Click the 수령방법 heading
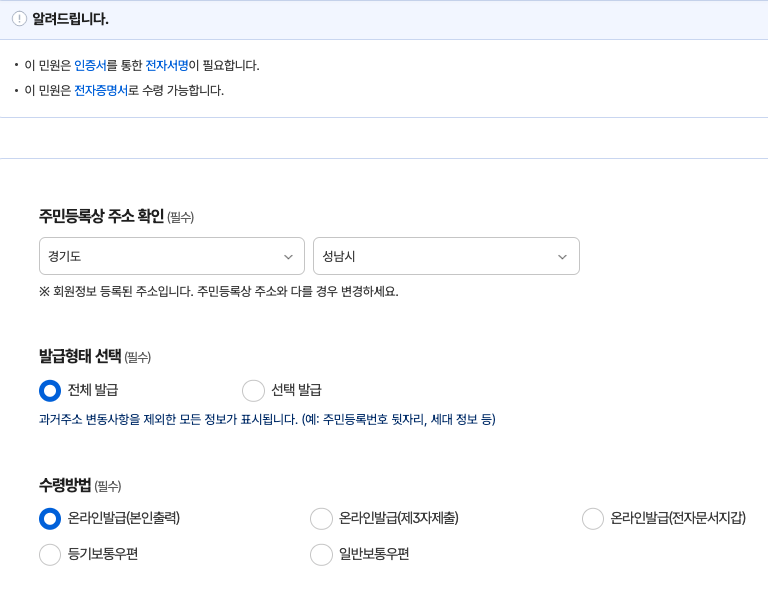Viewport: 768px width, 606px height. pos(65,485)
